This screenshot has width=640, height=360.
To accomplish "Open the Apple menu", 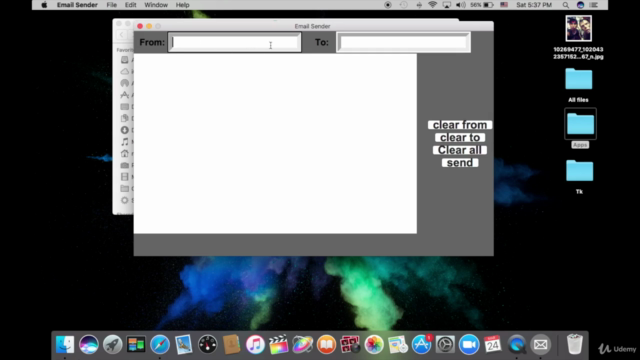I will pyautogui.click(x=44, y=5).
